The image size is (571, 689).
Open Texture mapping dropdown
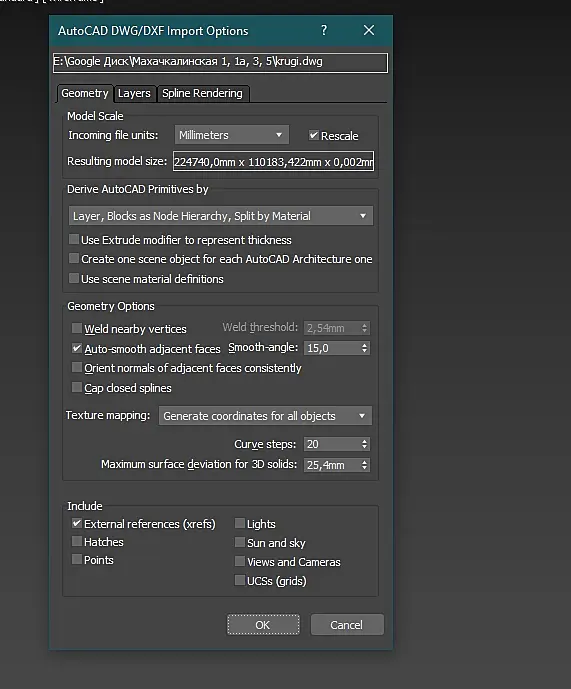[265, 416]
